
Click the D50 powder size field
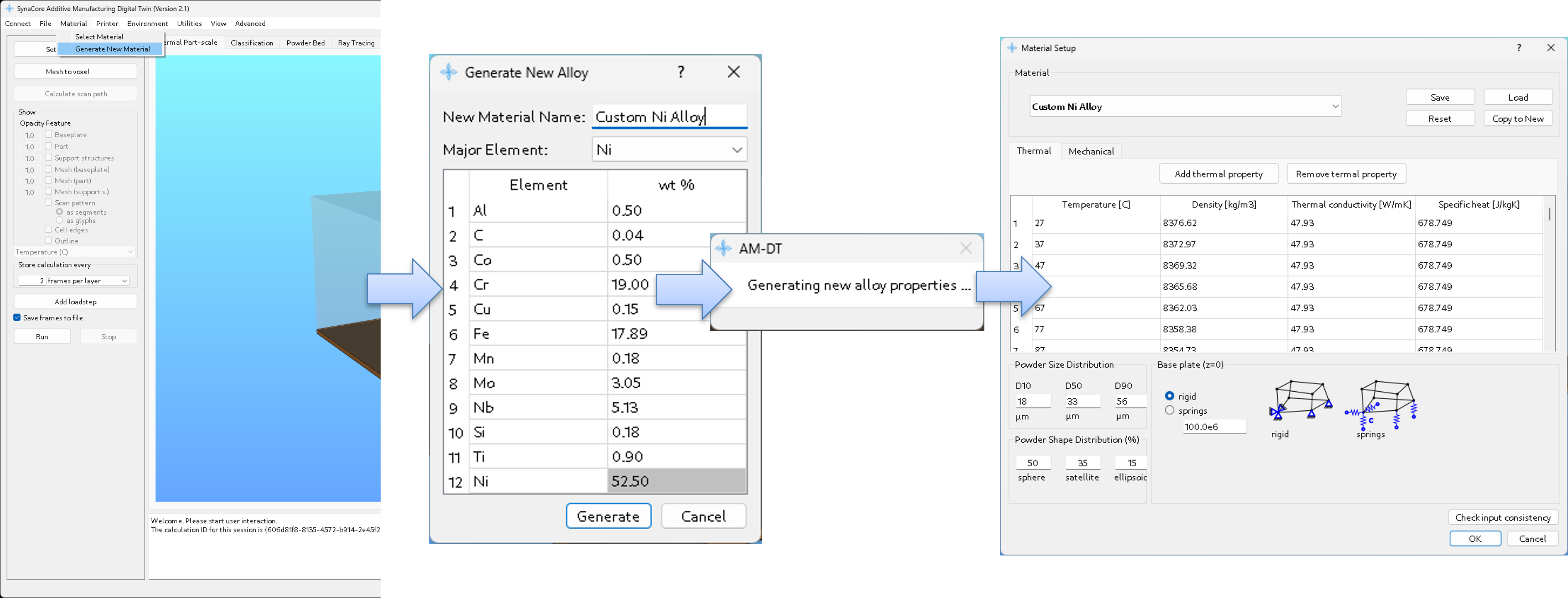pos(1082,401)
